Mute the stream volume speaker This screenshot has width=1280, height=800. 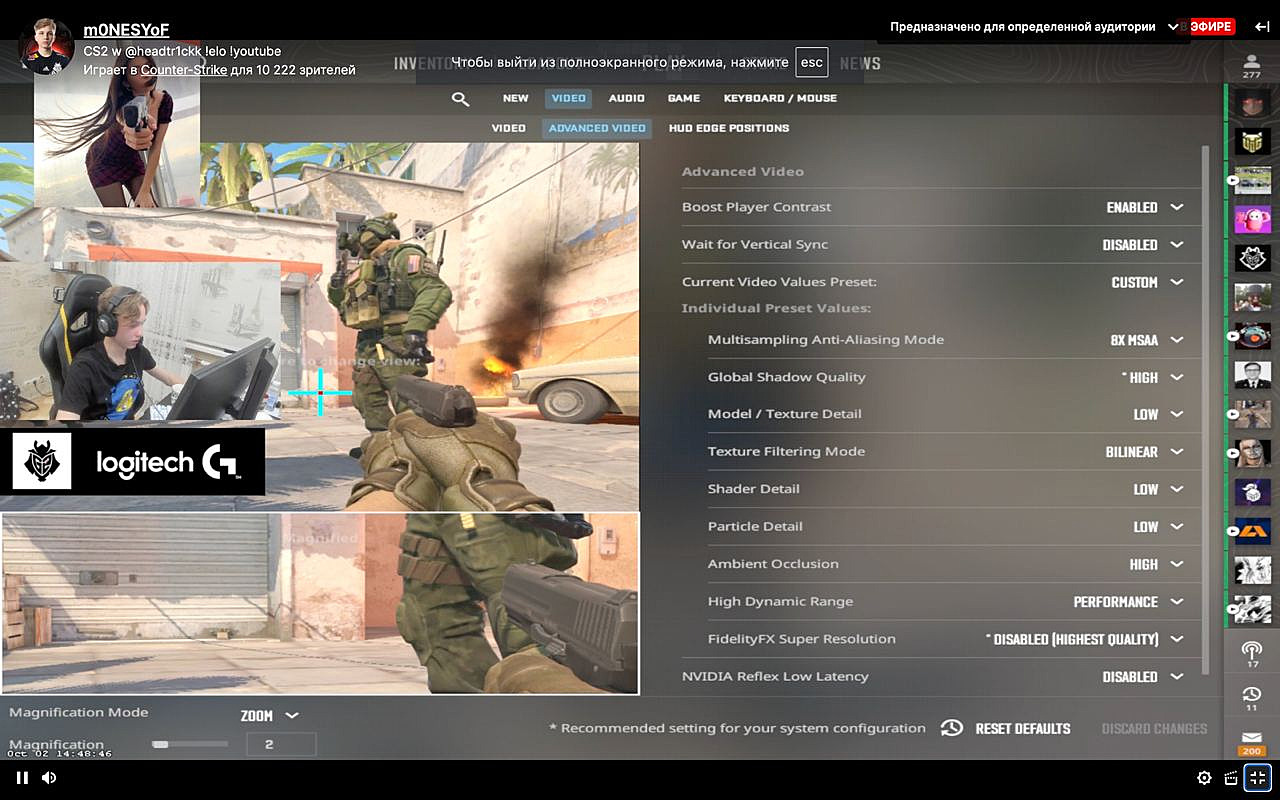(x=49, y=778)
